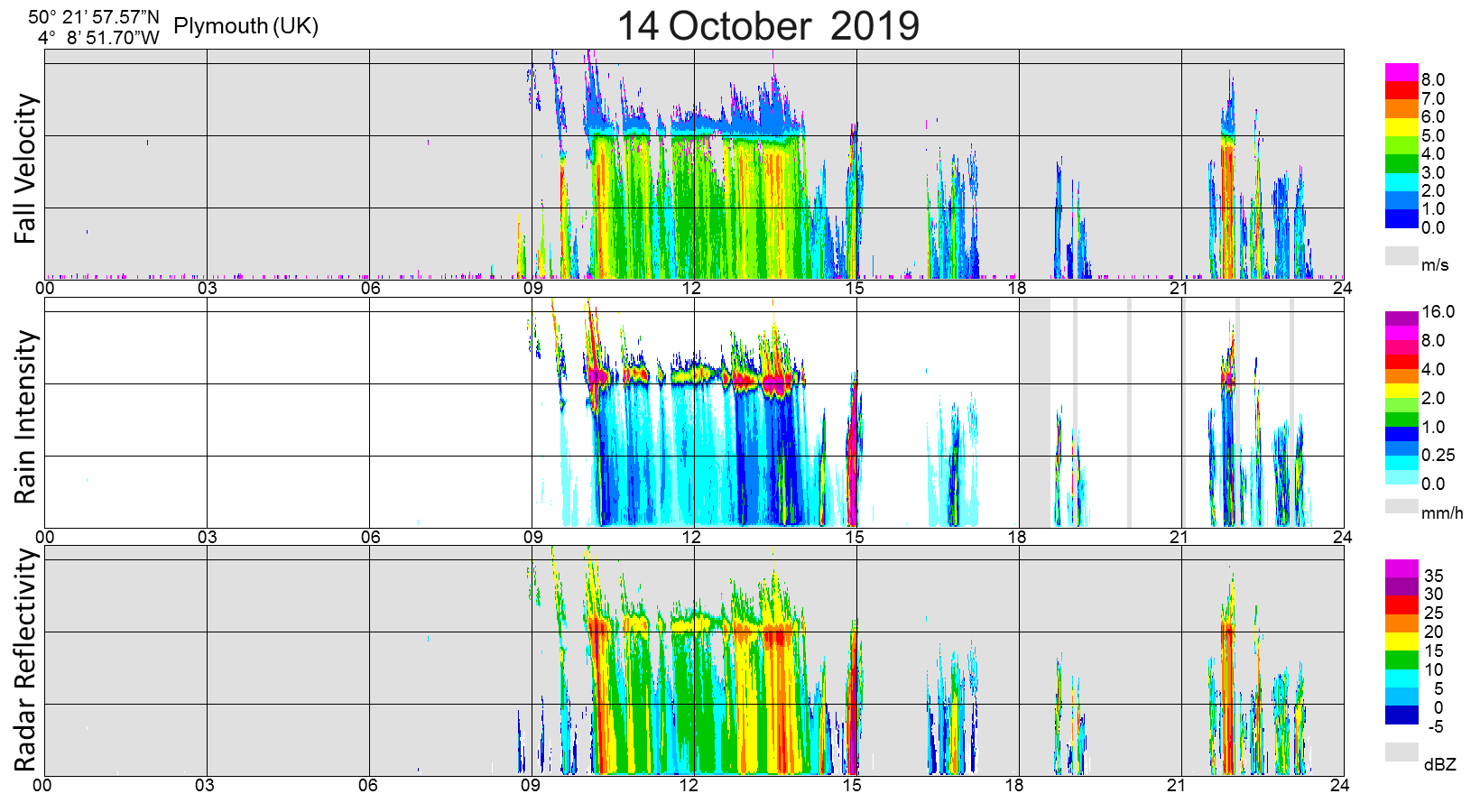Click the "mm/h" unit label
The height and width of the screenshot is (812, 1480).
pos(1442,513)
